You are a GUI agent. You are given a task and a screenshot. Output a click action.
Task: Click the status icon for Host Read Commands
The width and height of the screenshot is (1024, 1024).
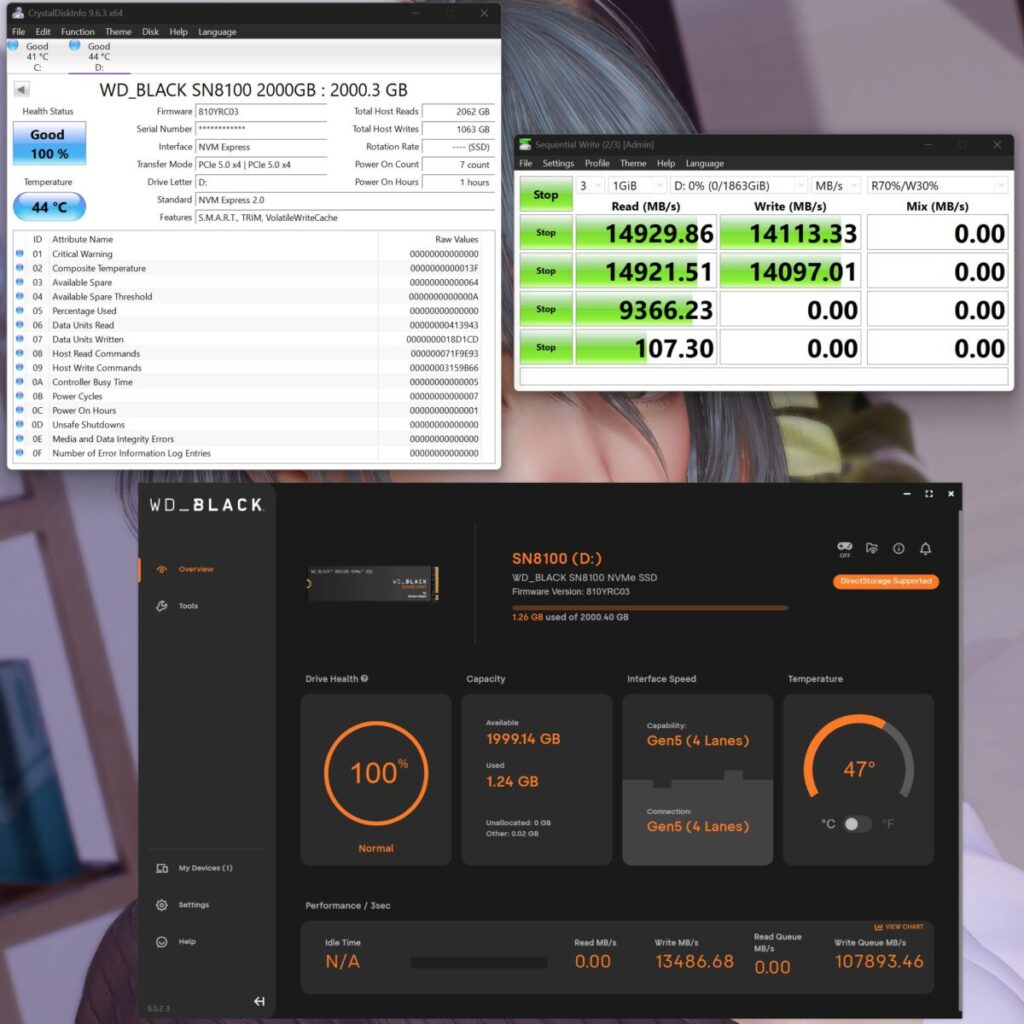coord(20,353)
